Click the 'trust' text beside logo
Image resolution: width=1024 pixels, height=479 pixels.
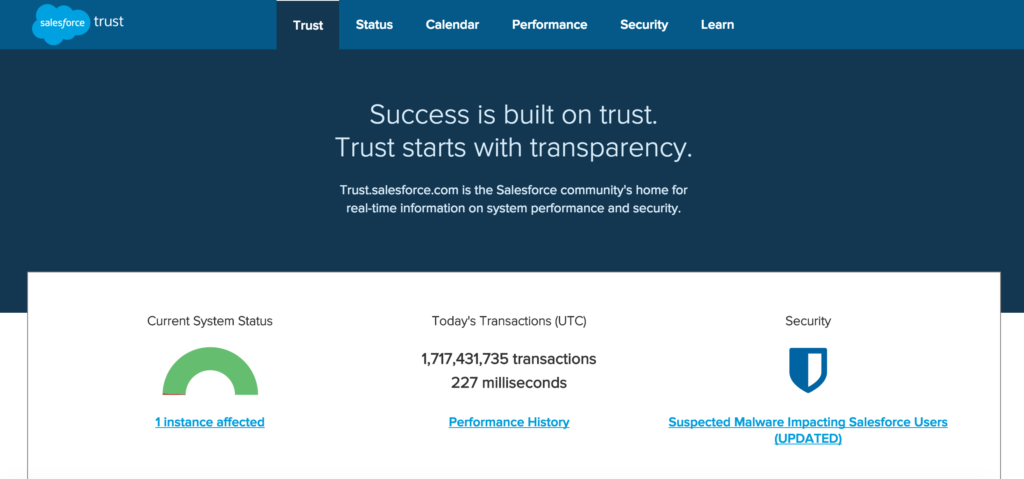pyautogui.click(x=108, y=22)
